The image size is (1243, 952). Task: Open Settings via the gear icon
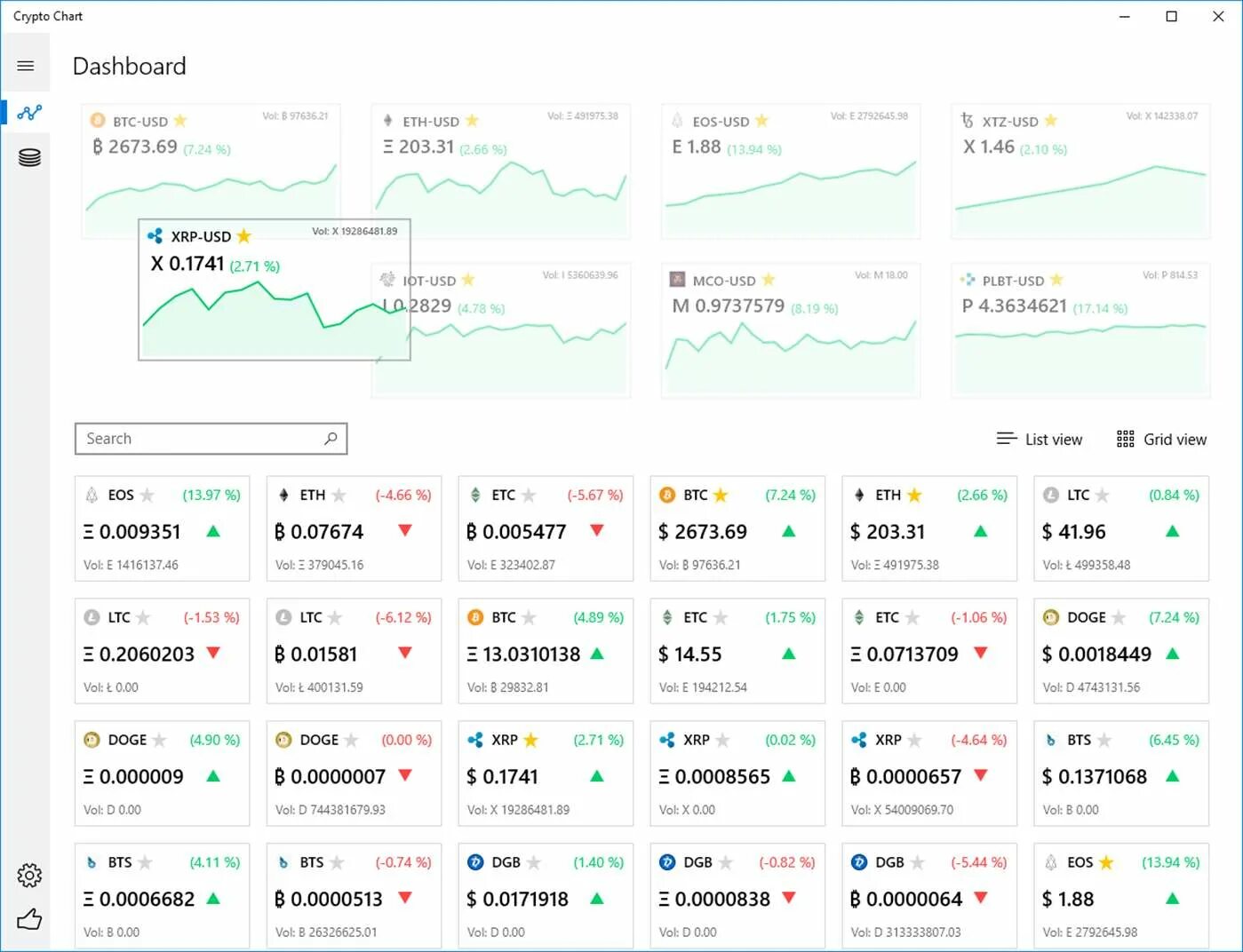pos(28,875)
